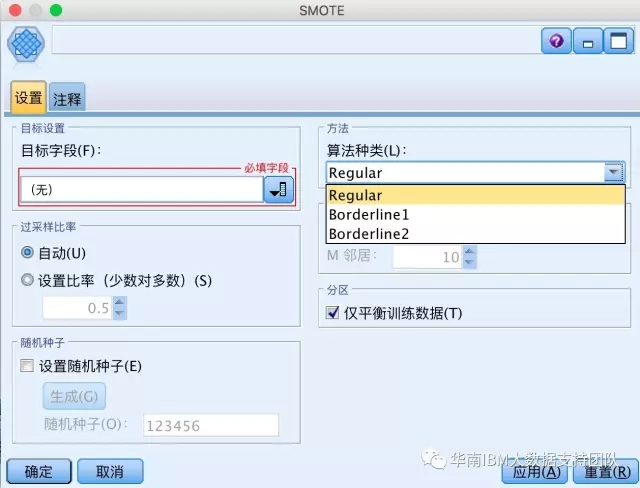Decrease the M 邻居 value stepper

(469, 263)
